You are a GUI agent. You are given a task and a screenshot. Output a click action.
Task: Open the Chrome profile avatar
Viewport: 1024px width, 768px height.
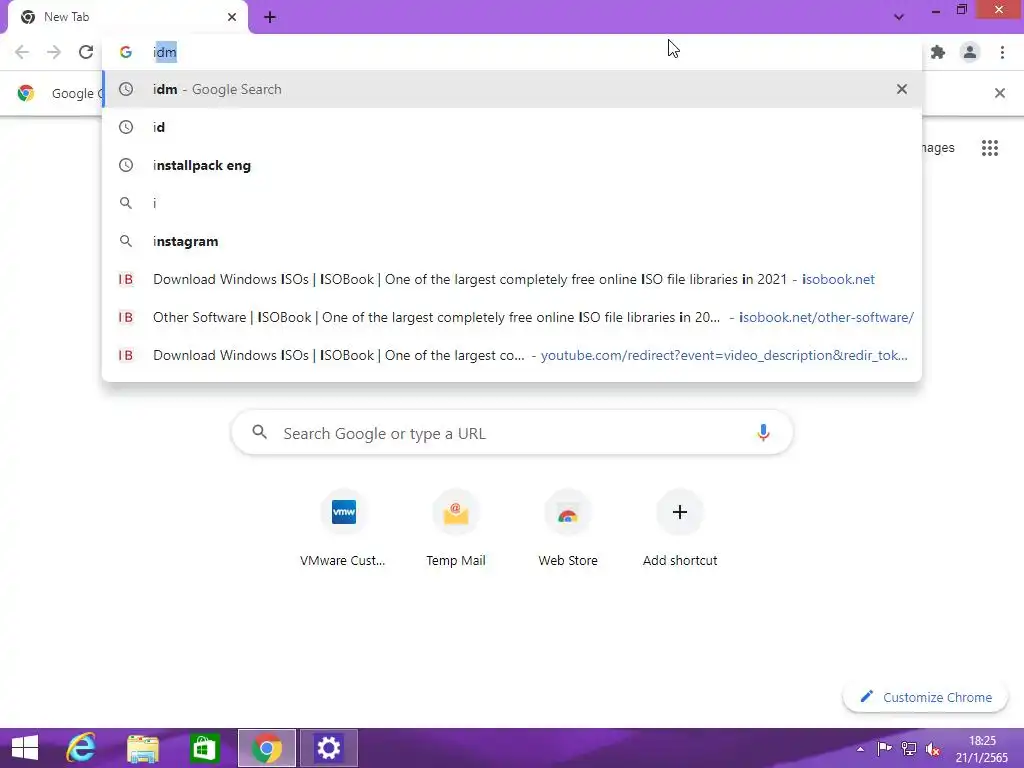[x=970, y=52]
